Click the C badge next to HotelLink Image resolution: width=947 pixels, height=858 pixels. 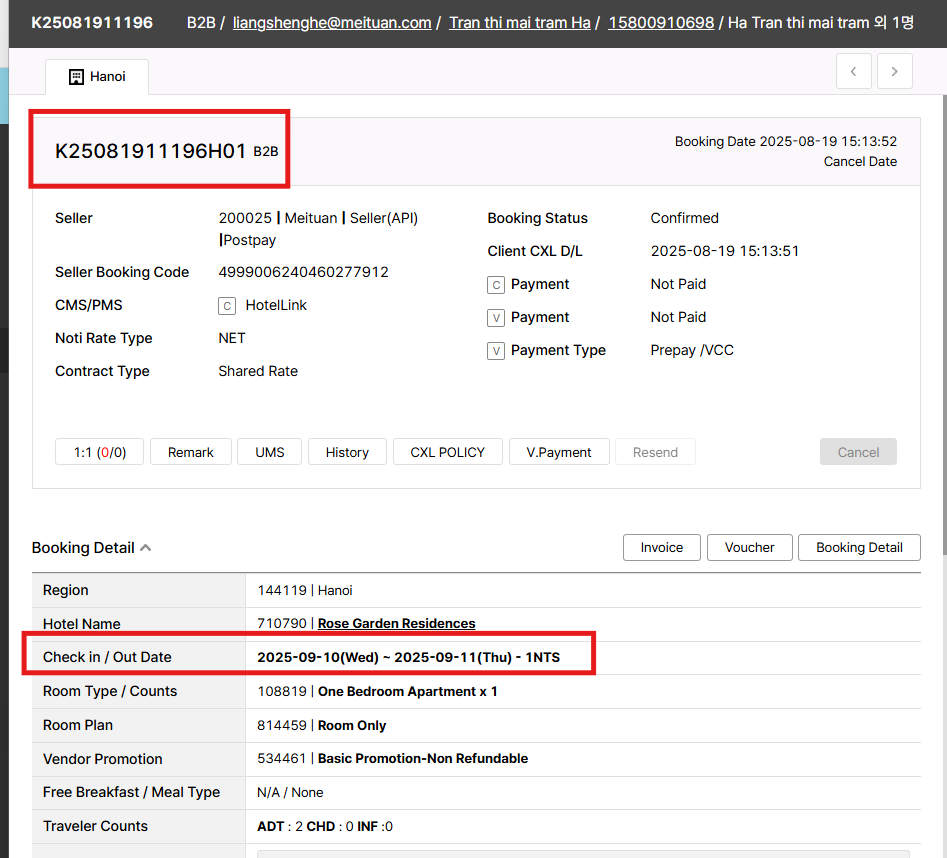coord(227,306)
